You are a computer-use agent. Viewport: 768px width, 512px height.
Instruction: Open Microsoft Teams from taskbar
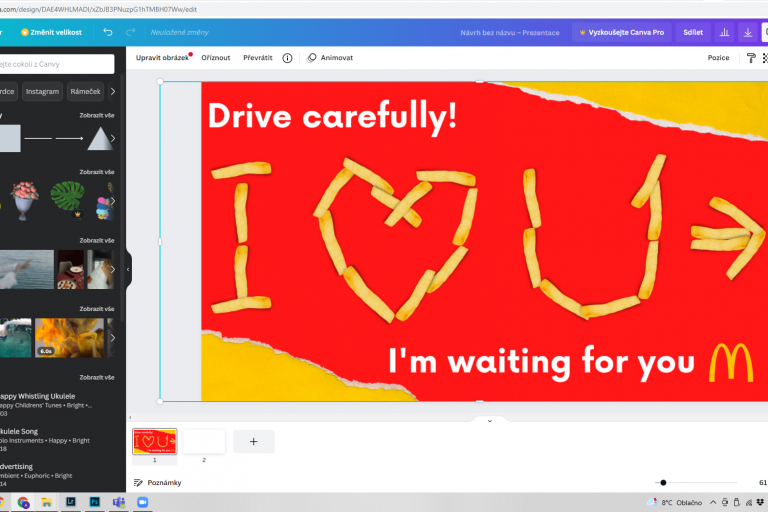(x=119, y=502)
